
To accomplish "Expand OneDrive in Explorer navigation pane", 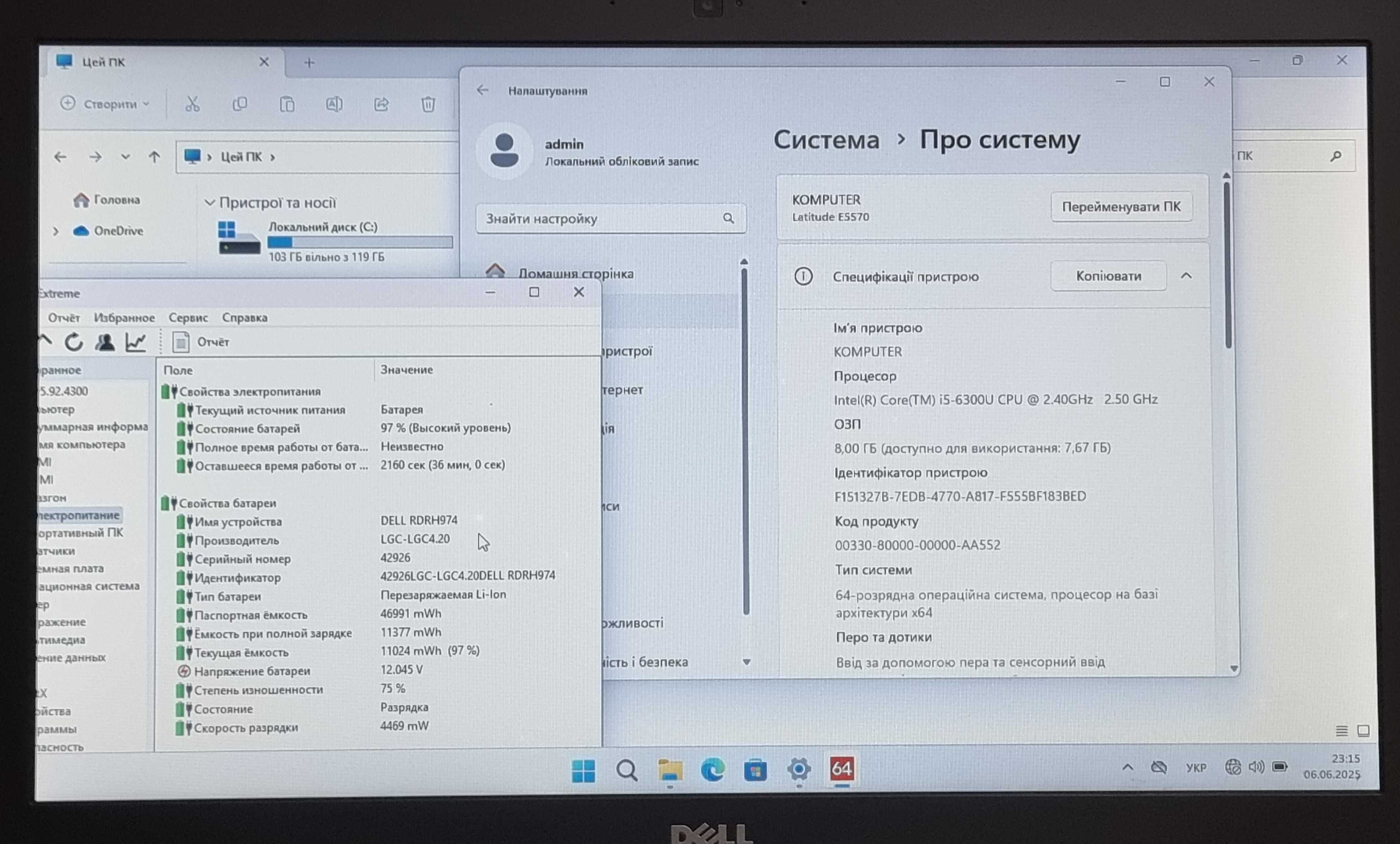I will click(x=56, y=231).
